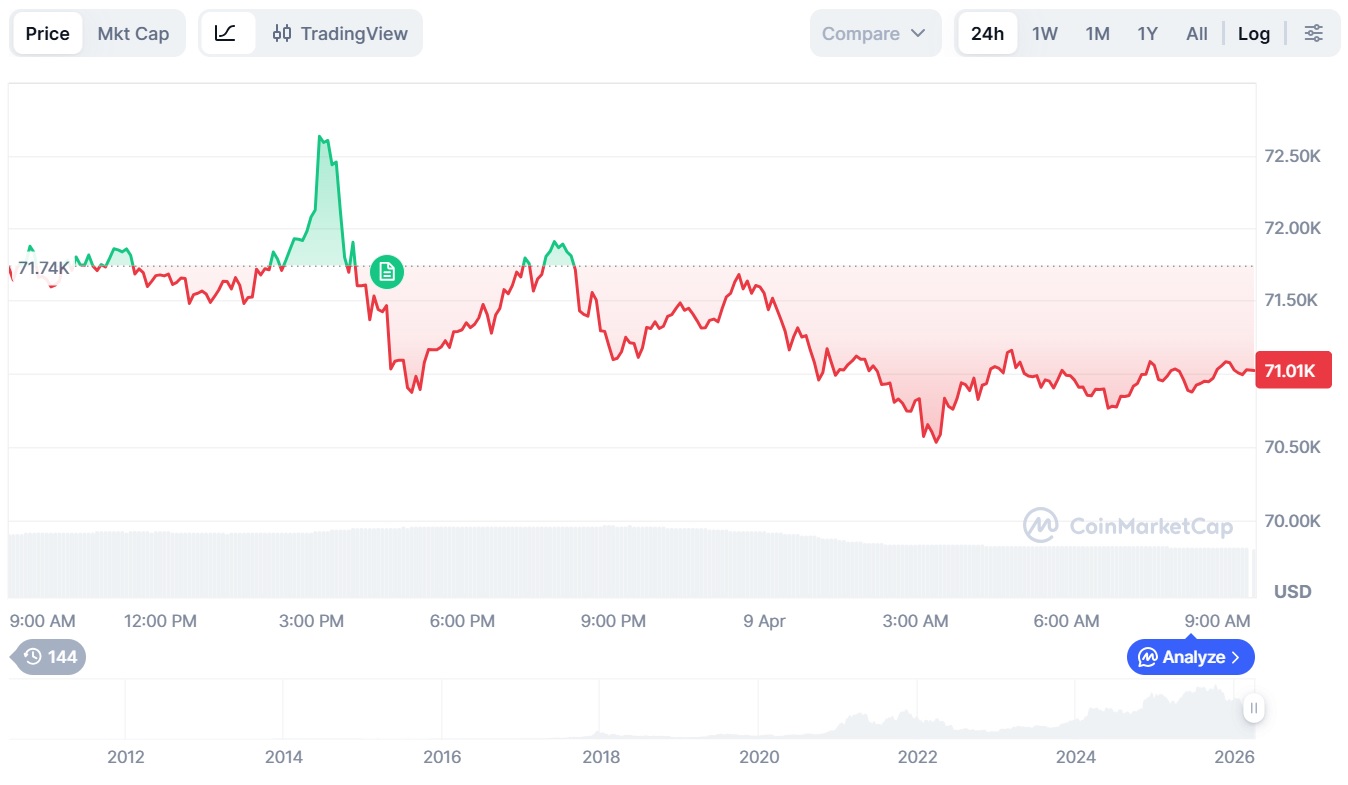Click the green document news marker
1348x785 pixels.
(x=387, y=271)
